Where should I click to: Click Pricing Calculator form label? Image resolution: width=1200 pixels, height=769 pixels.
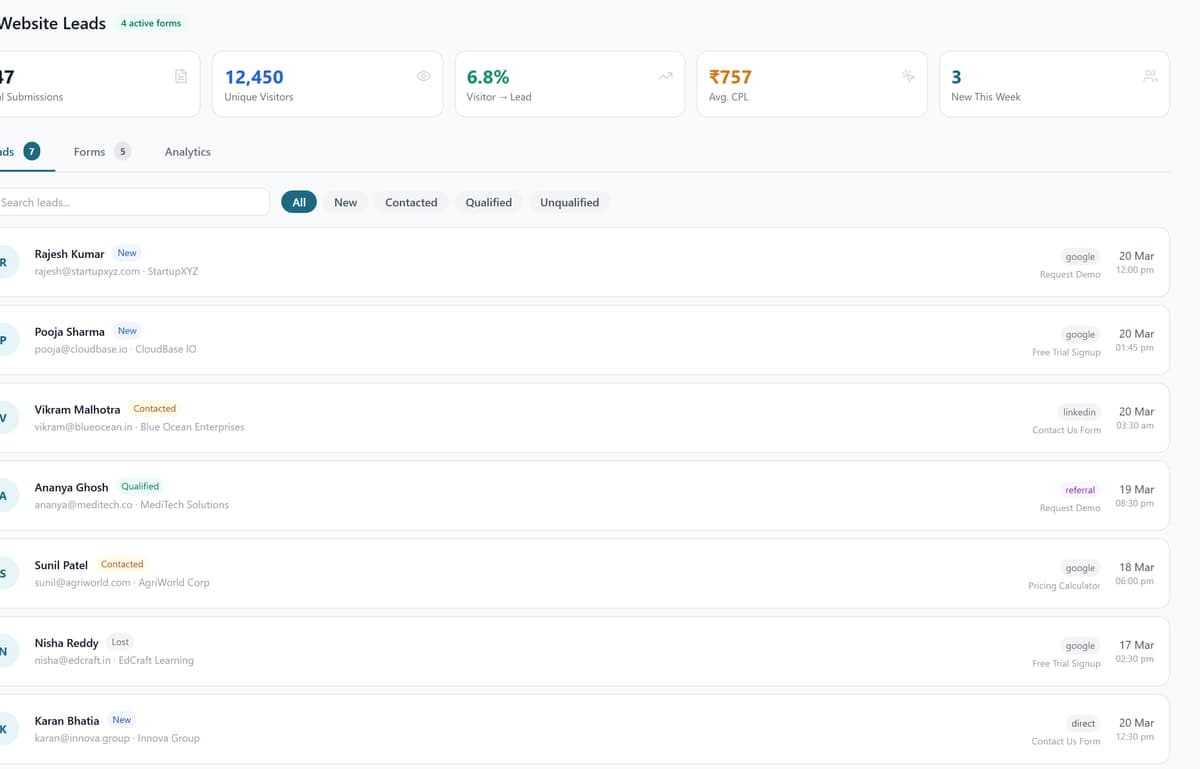pyautogui.click(x=1064, y=586)
